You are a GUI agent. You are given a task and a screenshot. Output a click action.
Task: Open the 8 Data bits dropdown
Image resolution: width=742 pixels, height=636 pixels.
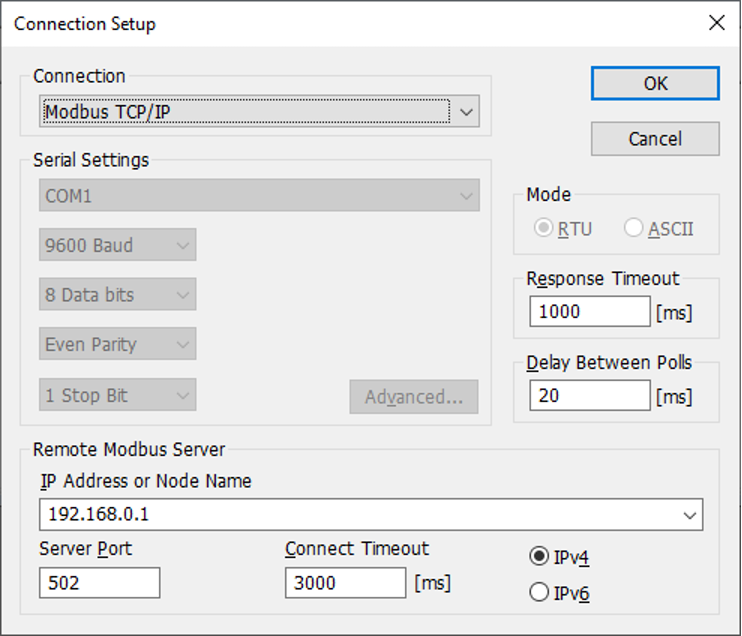(x=117, y=294)
